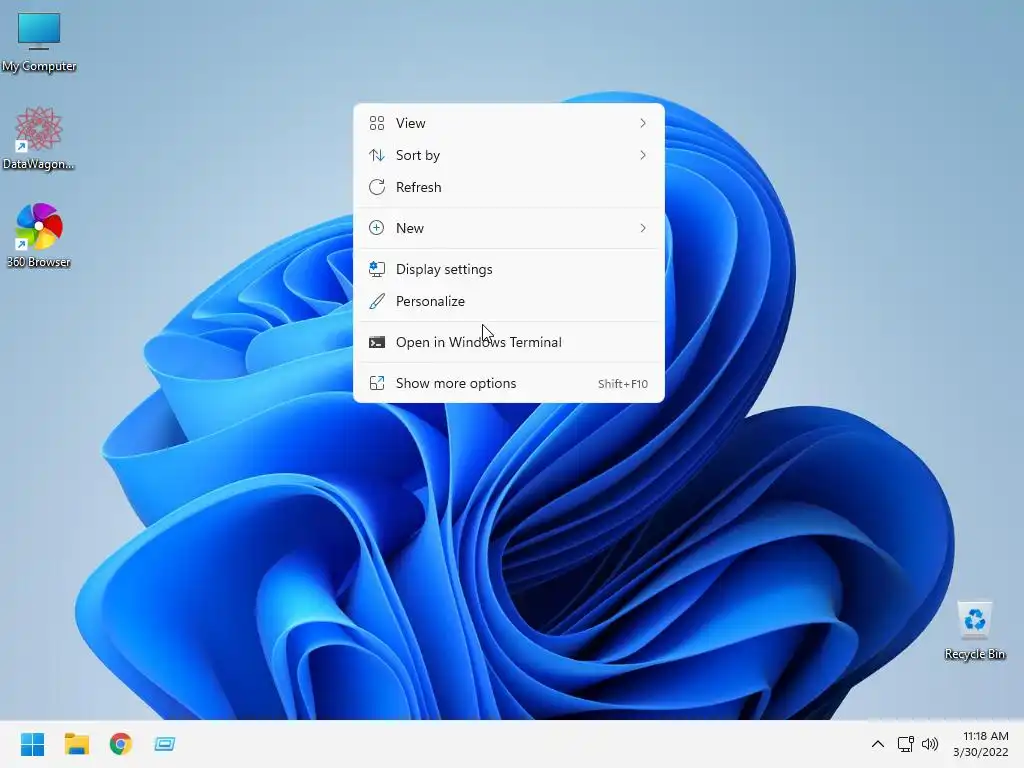The image size is (1024, 768).
Task: Choose Show more options
Action: [509, 383]
